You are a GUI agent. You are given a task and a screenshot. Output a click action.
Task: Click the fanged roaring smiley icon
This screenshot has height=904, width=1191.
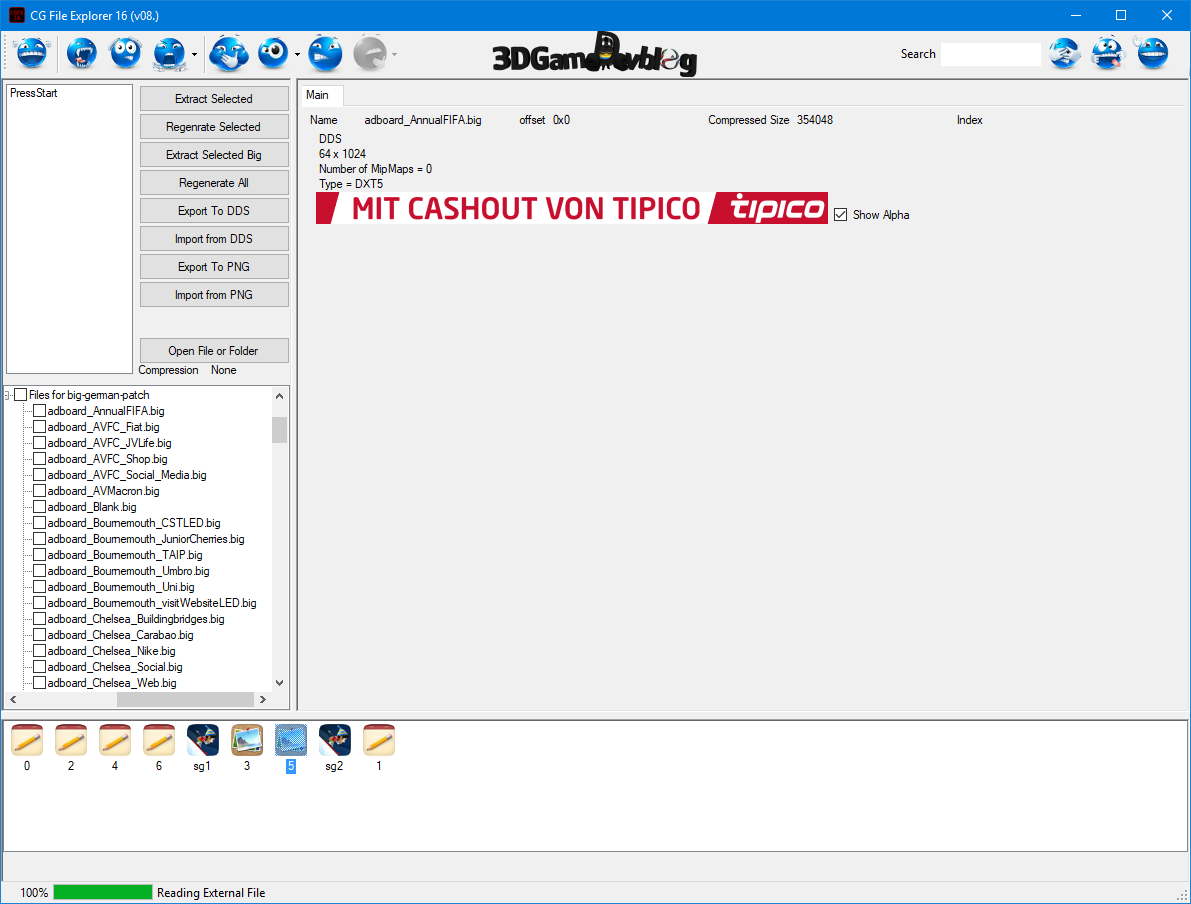point(81,54)
